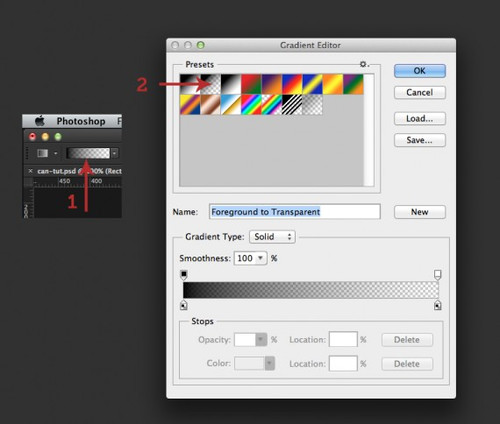Viewport: 500px width, 424px height.
Task: Open the Photoshop menu
Action: pos(81,121)
